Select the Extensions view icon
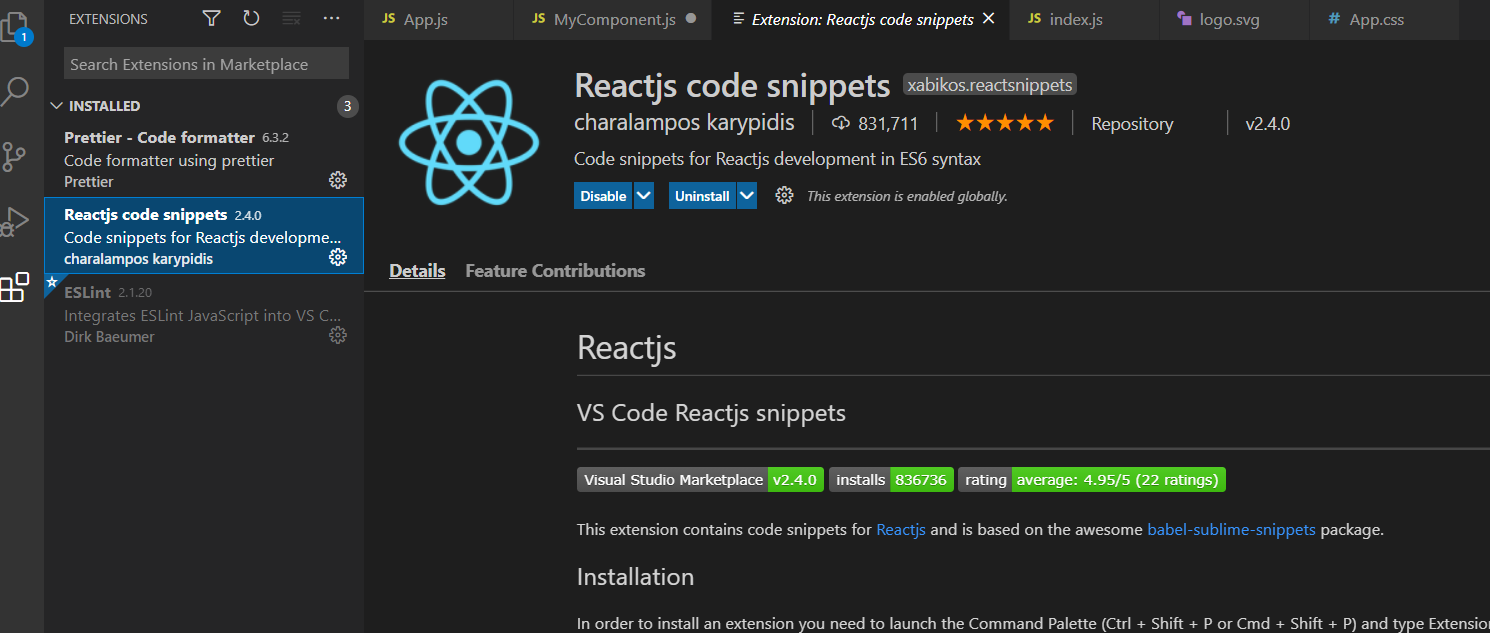The width and height of the screenshot is (1490, 633). coord(15,288)
